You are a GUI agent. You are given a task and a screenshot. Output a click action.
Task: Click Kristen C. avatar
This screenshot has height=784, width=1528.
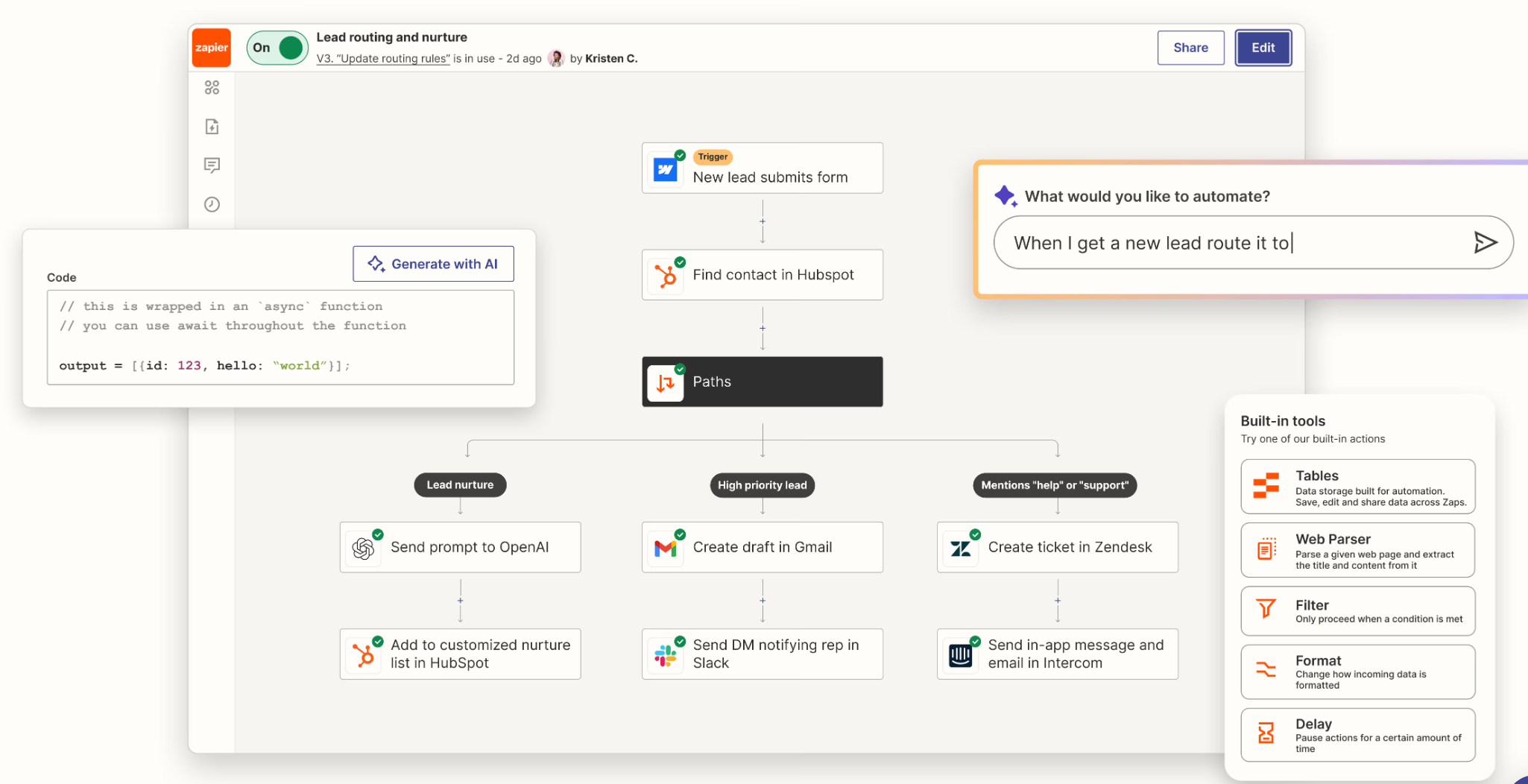pos(556,58)
